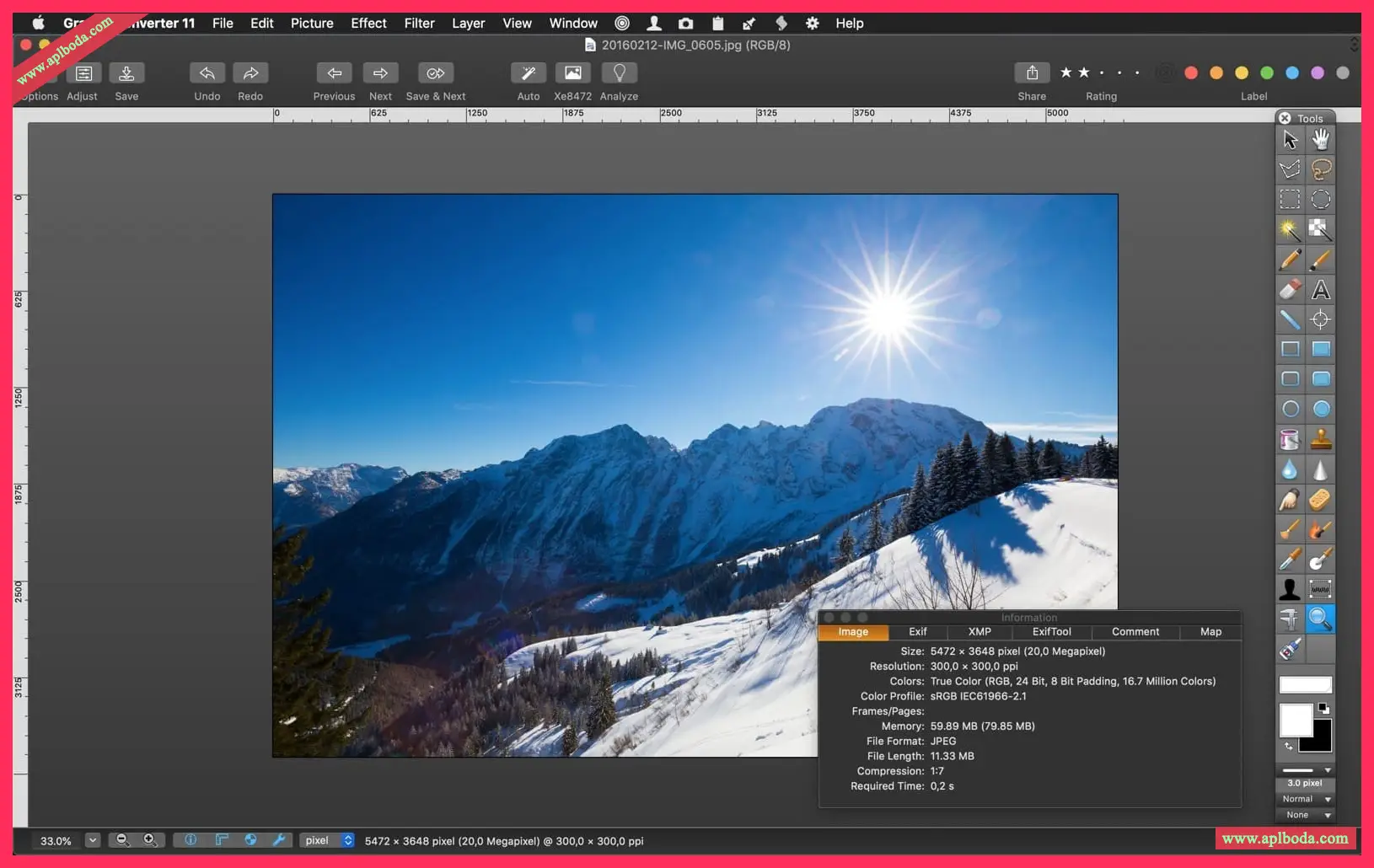Apply the red color label
This screenshot has width=1374, height=868.
click(1191, 73)
